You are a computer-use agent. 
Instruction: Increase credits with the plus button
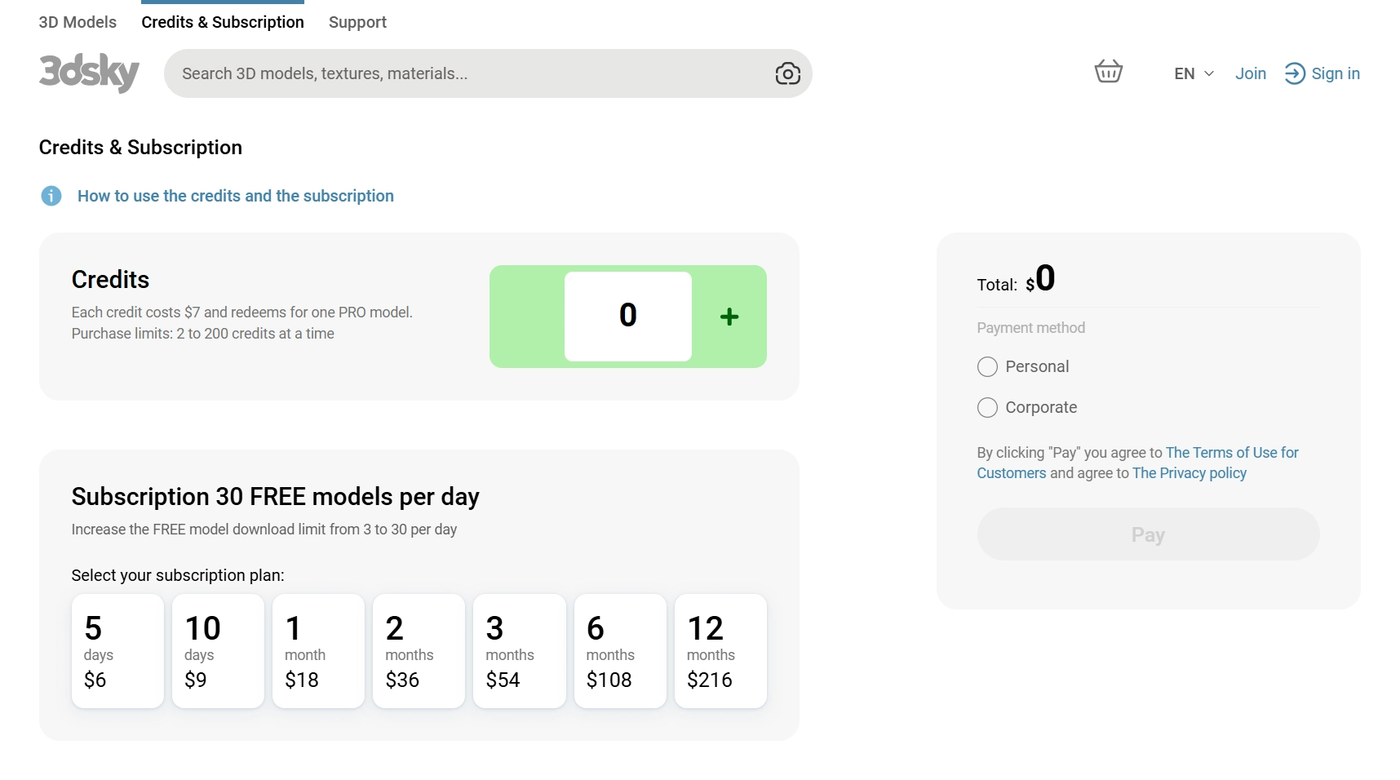point(729,317)
